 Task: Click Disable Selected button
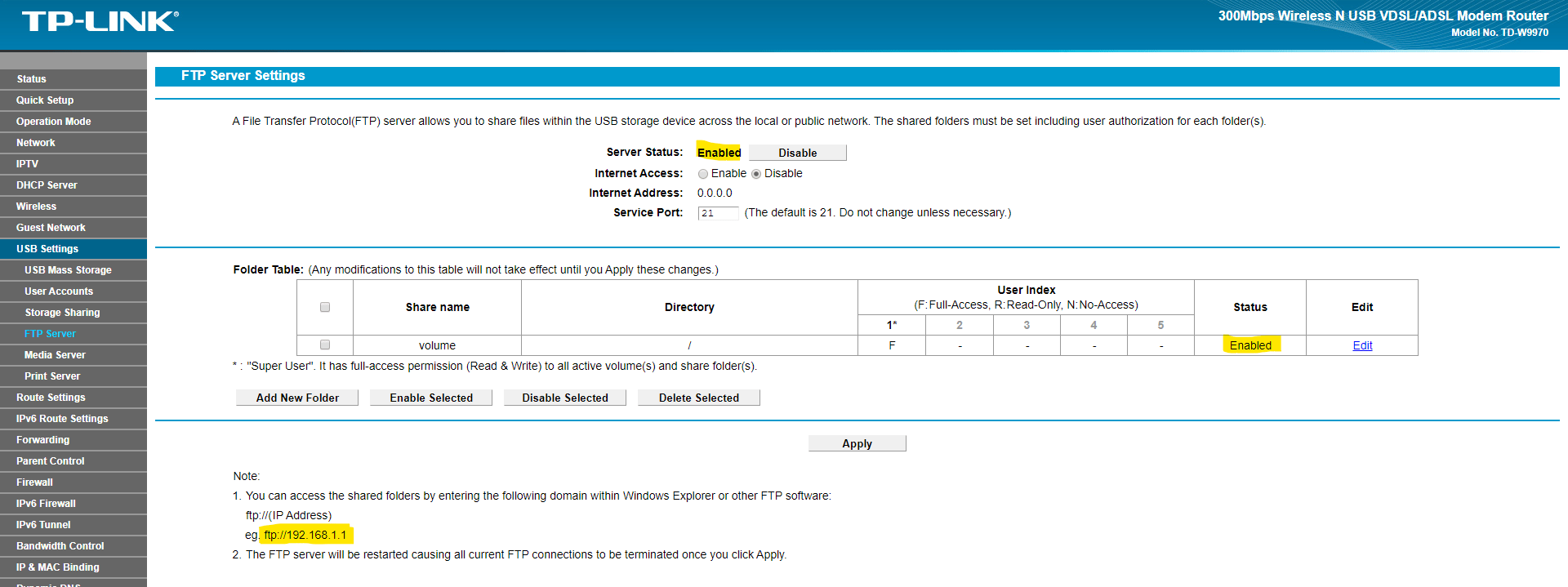point(565,398)
